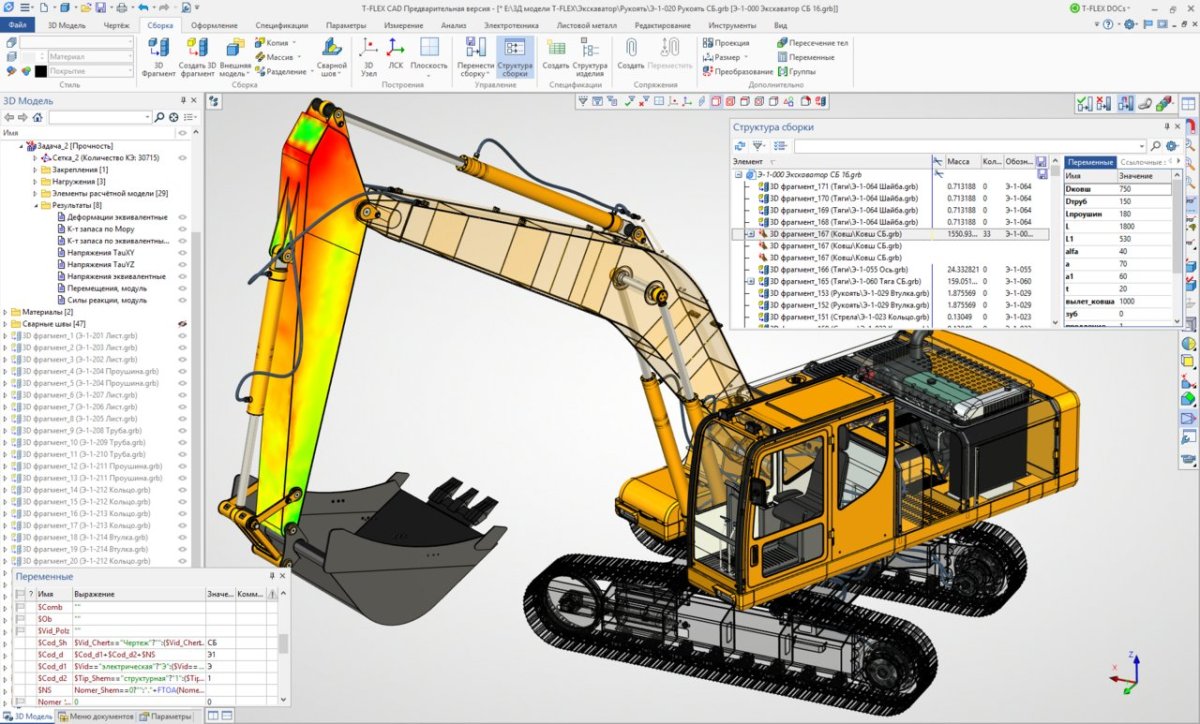The image size is (1200, 724).
Task: Toggle visibility of Сварные швы group
Action: [x=182, y=324]
